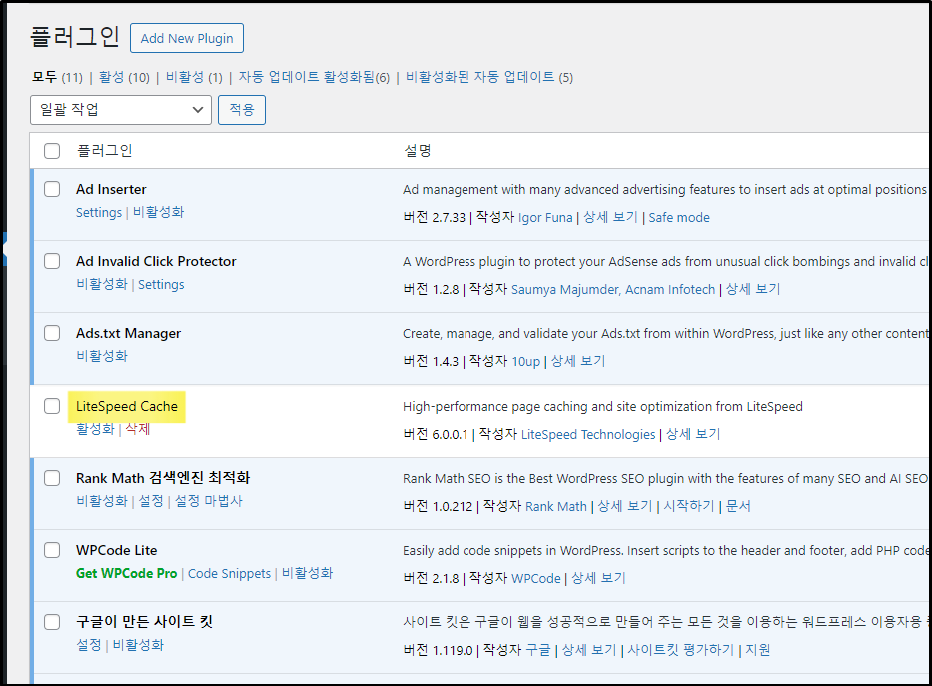Click the 플러그인 column header
Screen dimensions: 932x686
(x=105, y=151)
